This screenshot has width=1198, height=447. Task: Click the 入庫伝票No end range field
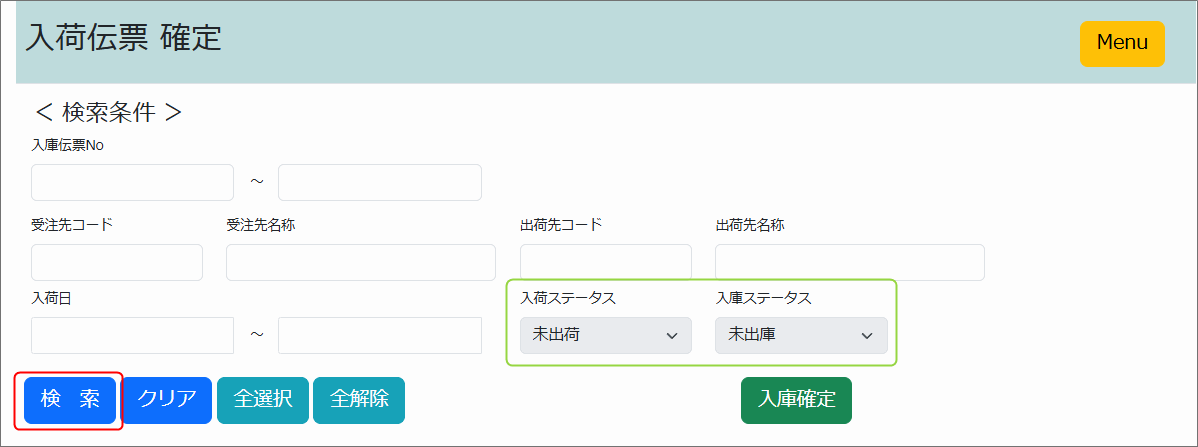tap(379, 183)
